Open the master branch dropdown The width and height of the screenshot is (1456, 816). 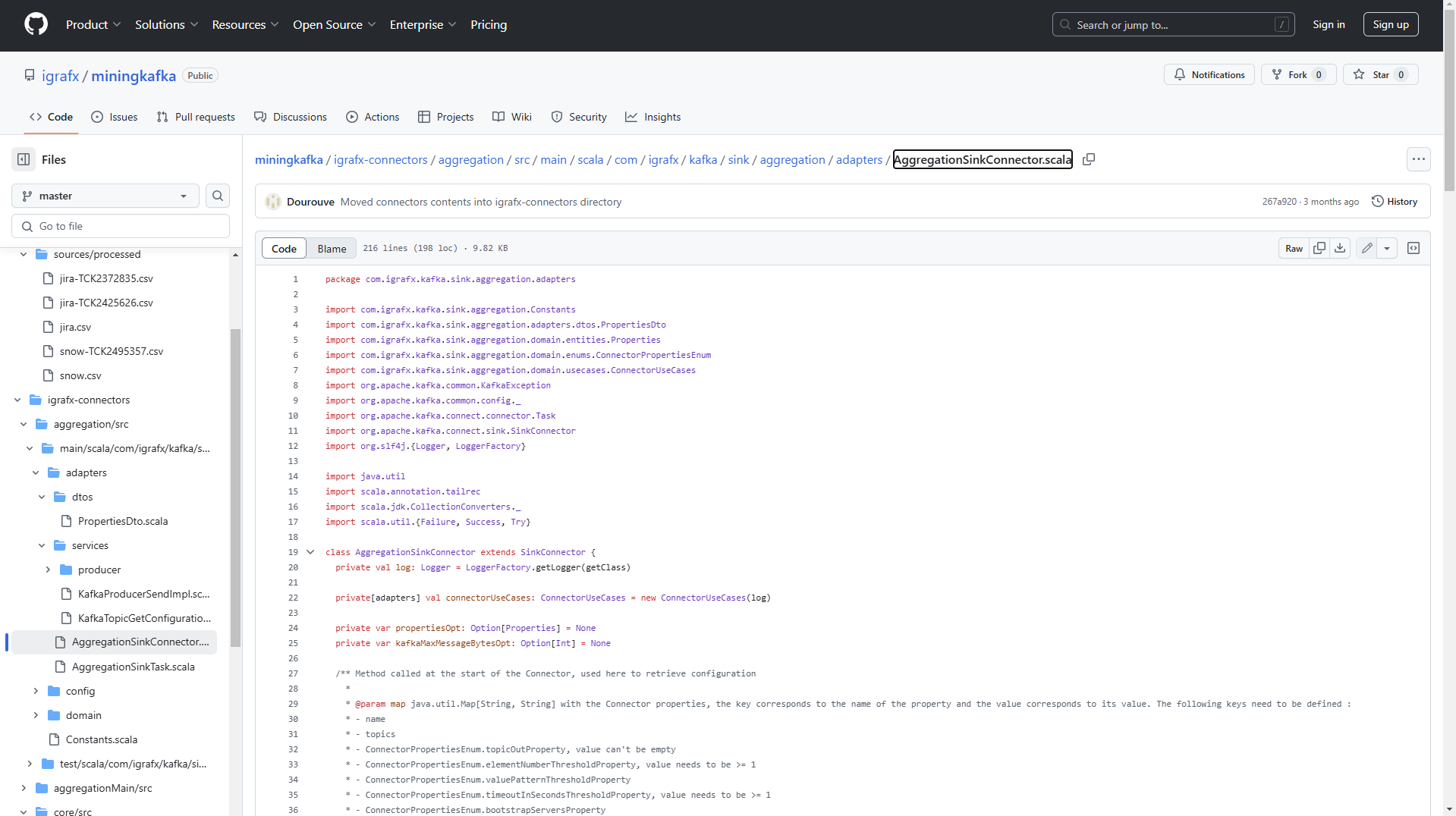coord(105,196)
